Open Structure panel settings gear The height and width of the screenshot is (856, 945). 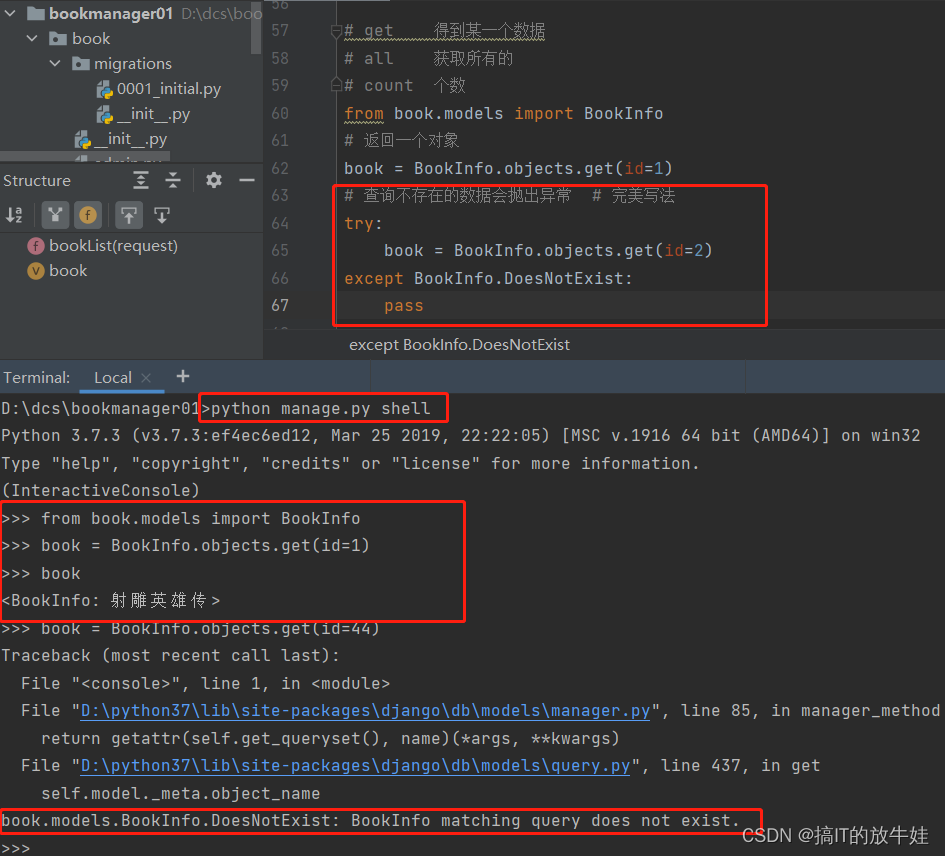click(213, 180)
